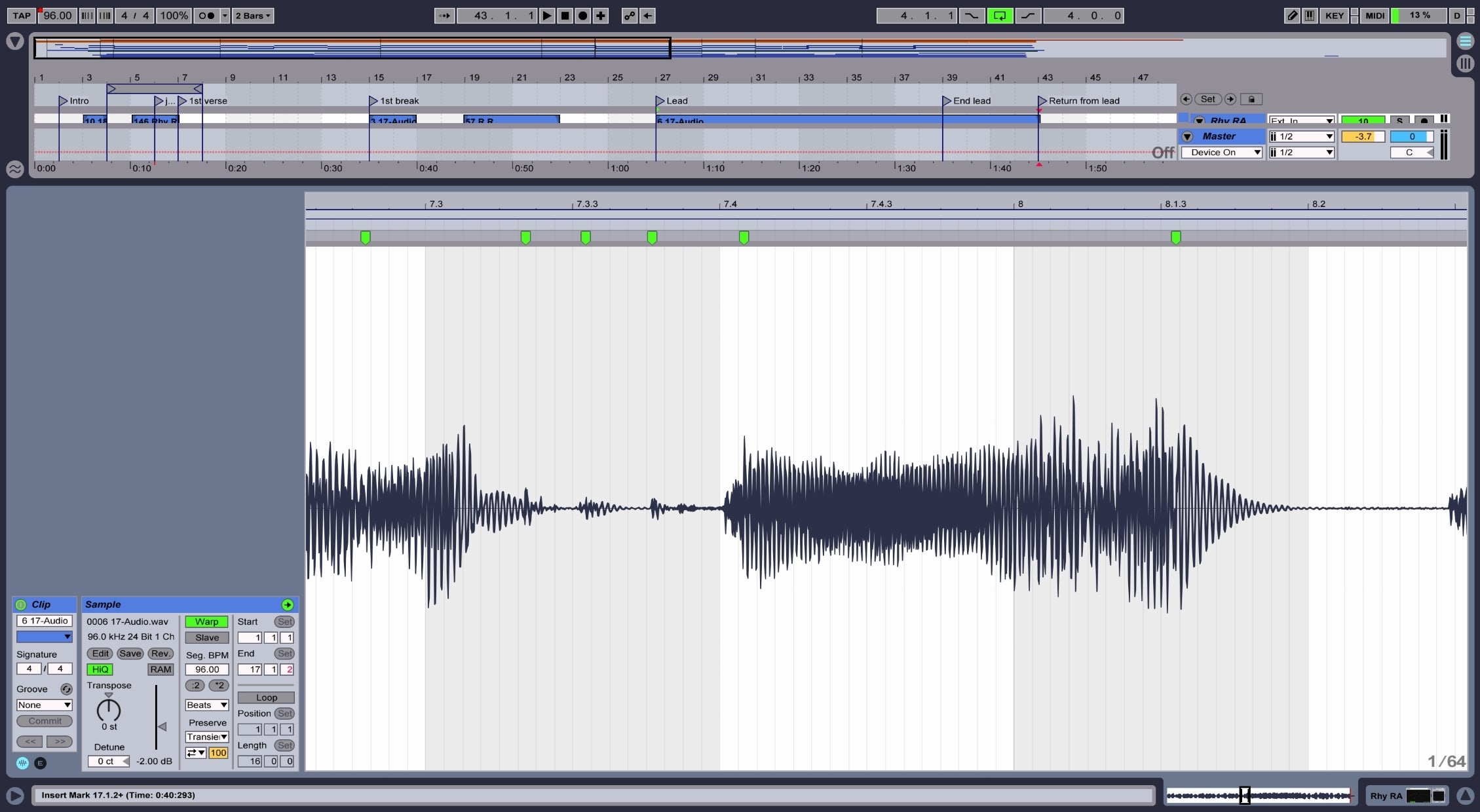Click the D disk overload indicator
Viewport: 1480px width, 812px height.
tap(1456, 16)
